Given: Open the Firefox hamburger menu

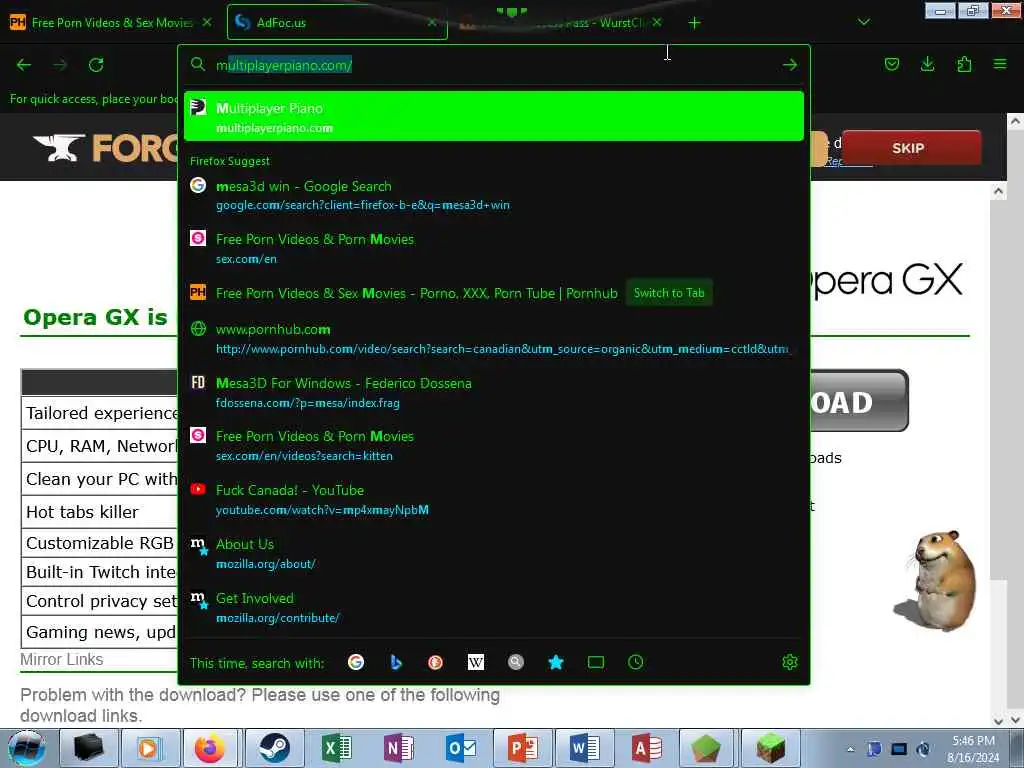Looking at the screenshot, I should tap(1000, 64).
